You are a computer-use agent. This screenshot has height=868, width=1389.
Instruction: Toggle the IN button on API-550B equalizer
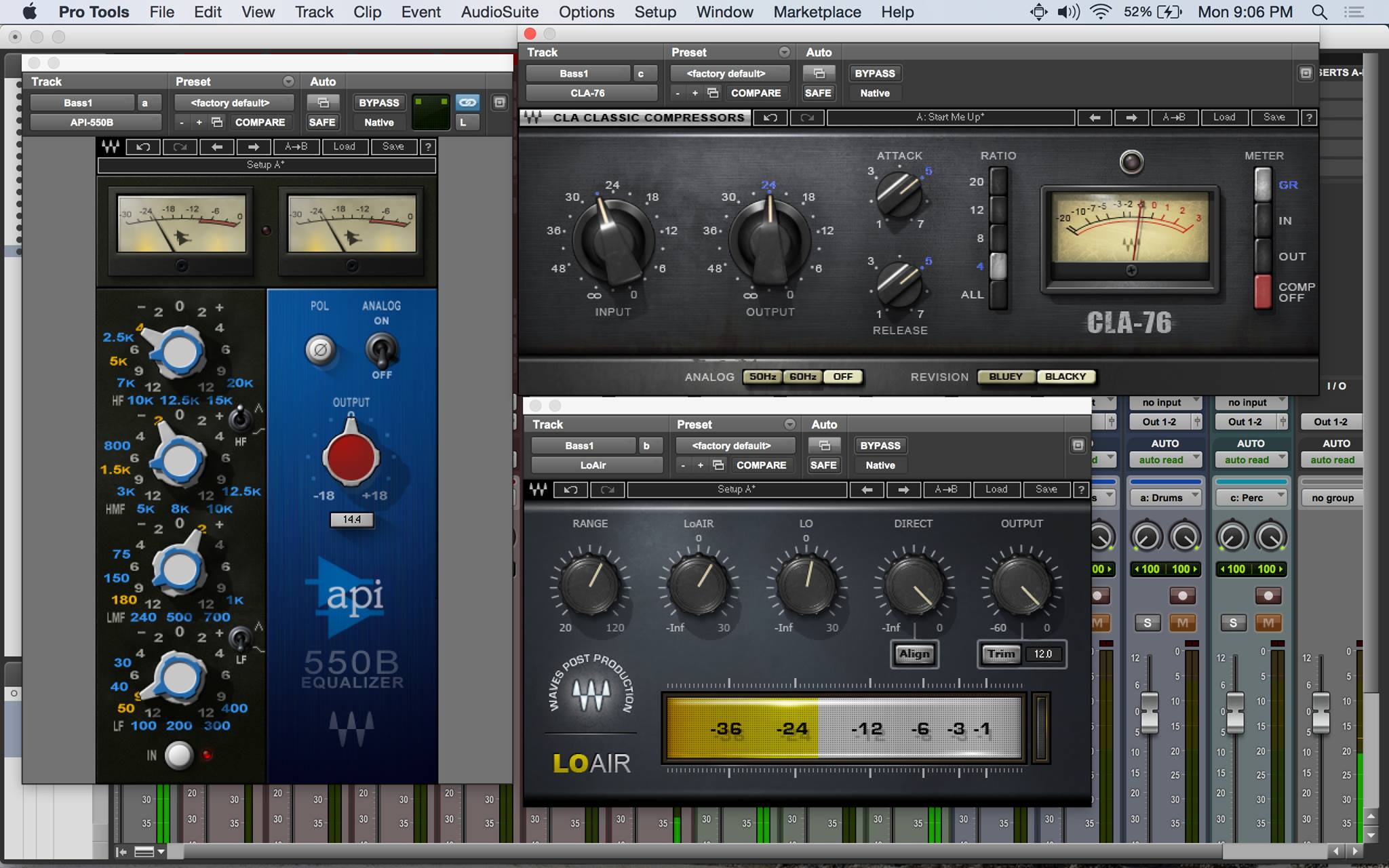pyautogui.click(x=179, y=755)
